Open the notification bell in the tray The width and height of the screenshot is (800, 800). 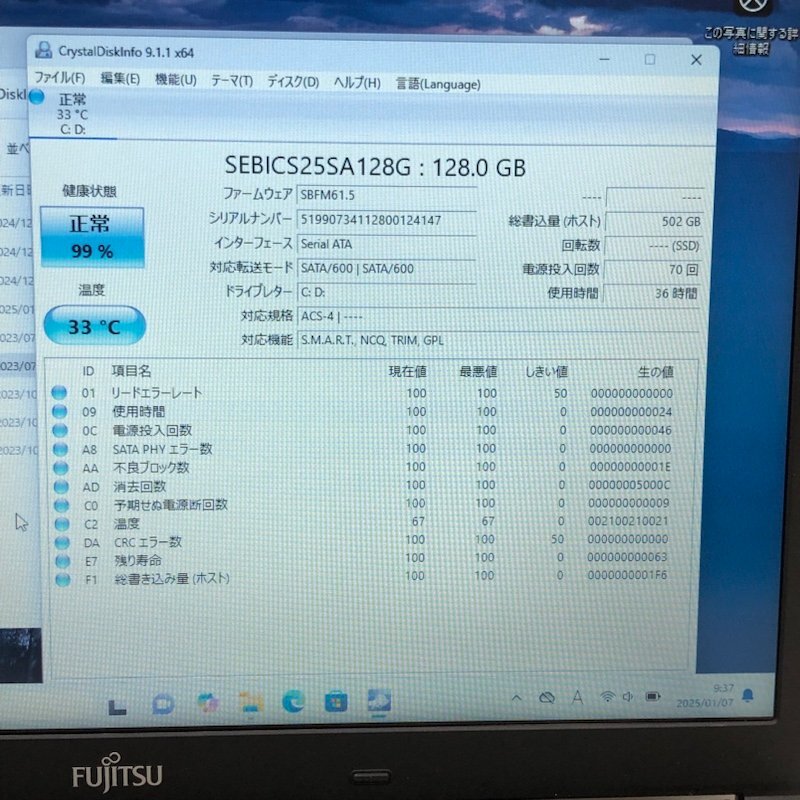[x=747, y=695]
